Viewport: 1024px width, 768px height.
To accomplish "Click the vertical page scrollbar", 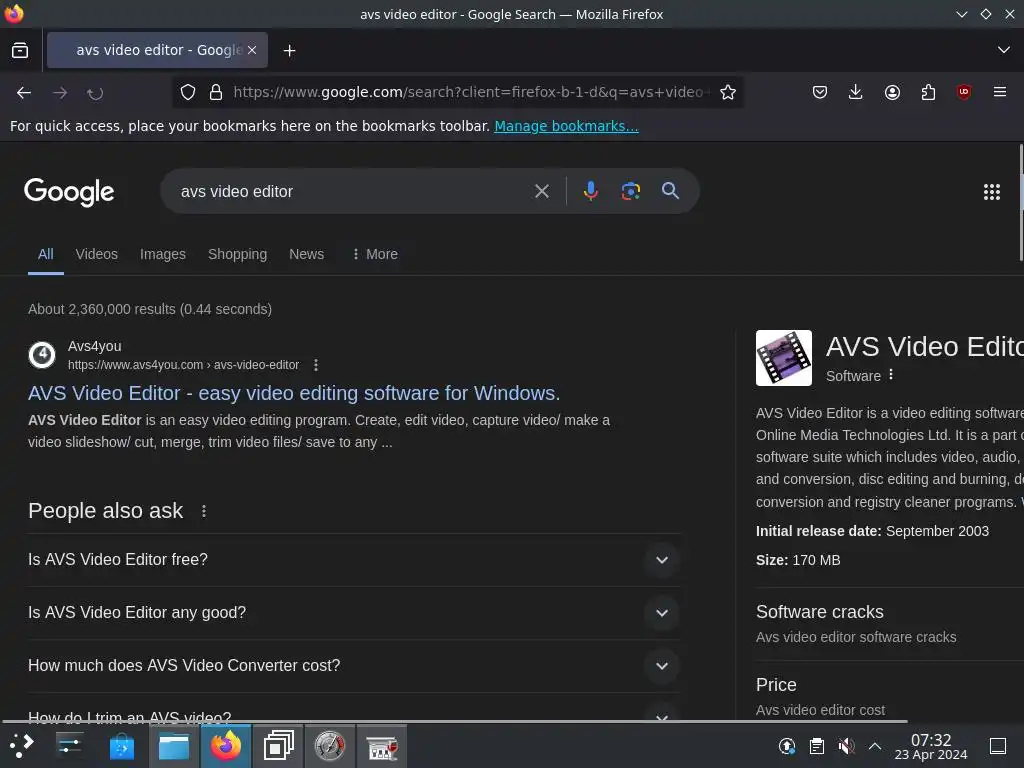I will (x=1021, y=202).
